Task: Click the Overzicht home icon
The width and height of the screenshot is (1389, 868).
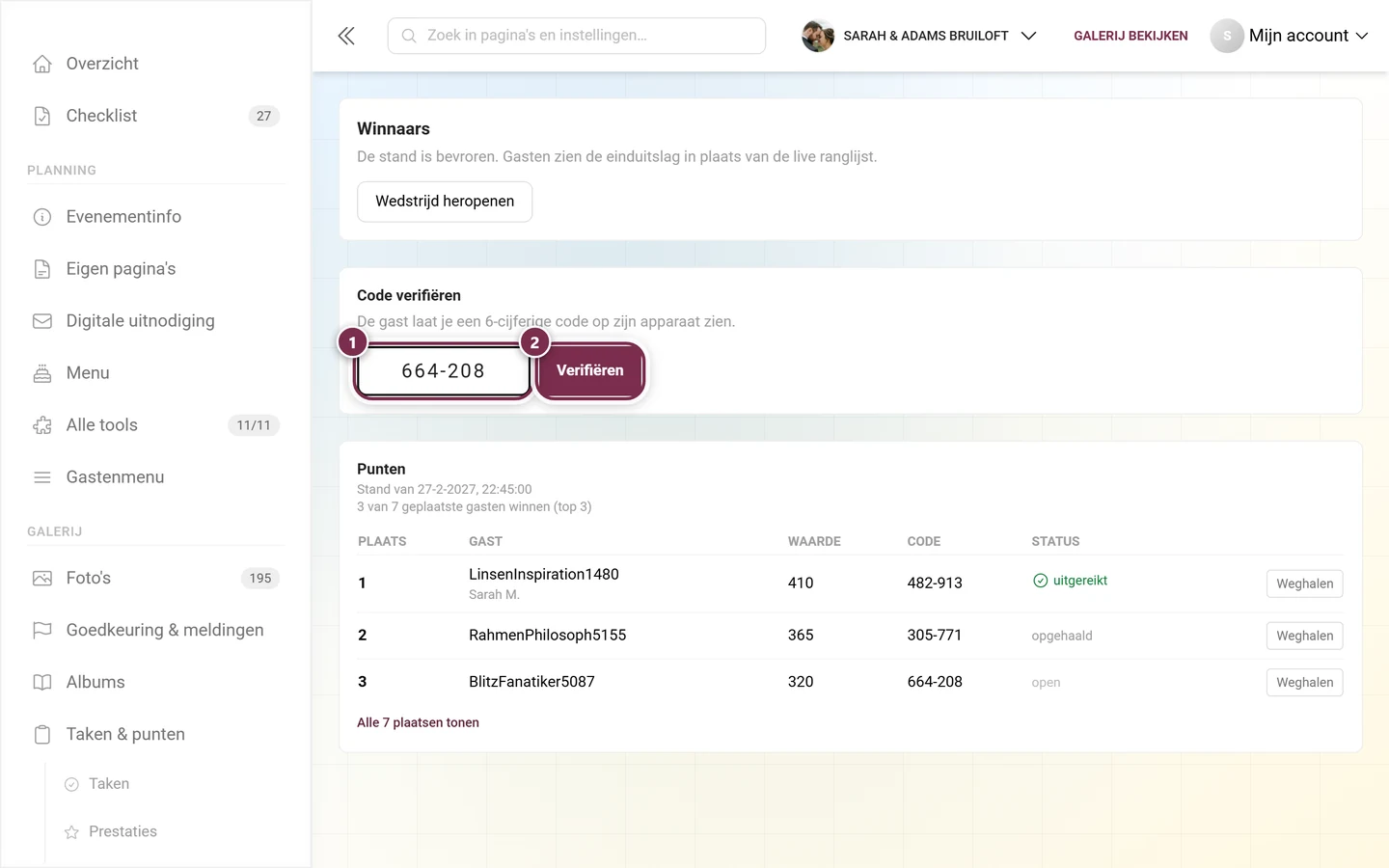Action: pos(42,64)
